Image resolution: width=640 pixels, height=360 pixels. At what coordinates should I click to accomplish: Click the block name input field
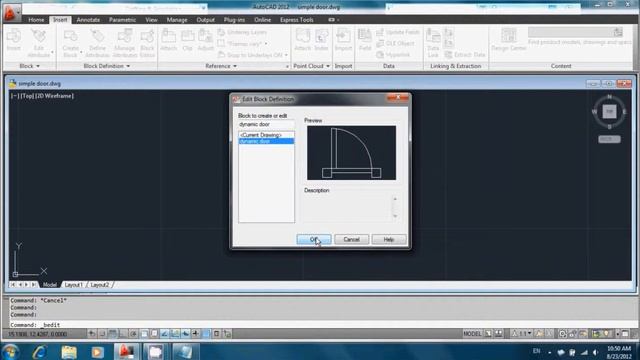click(266, 124)
